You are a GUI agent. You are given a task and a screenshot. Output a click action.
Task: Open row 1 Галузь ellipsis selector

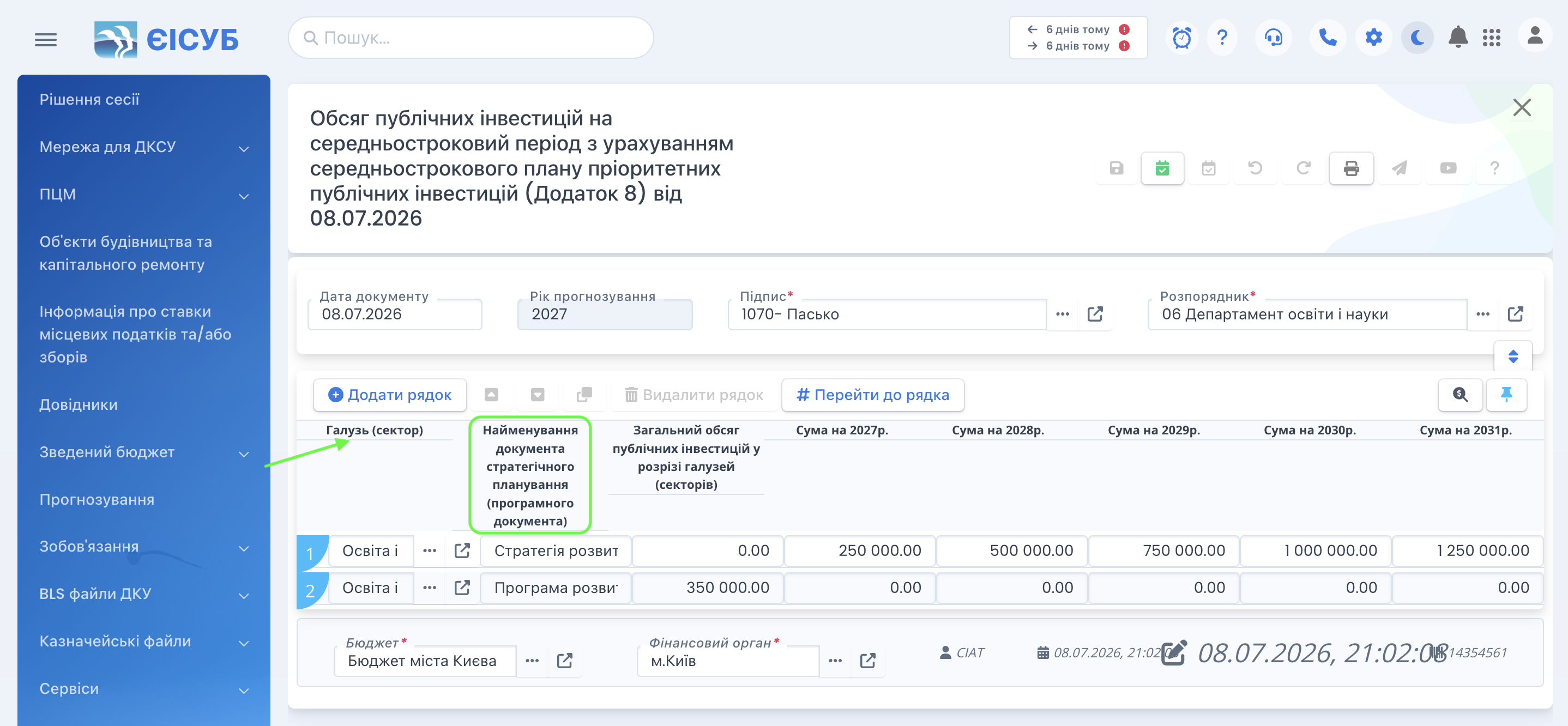click(x=430, y=550)
